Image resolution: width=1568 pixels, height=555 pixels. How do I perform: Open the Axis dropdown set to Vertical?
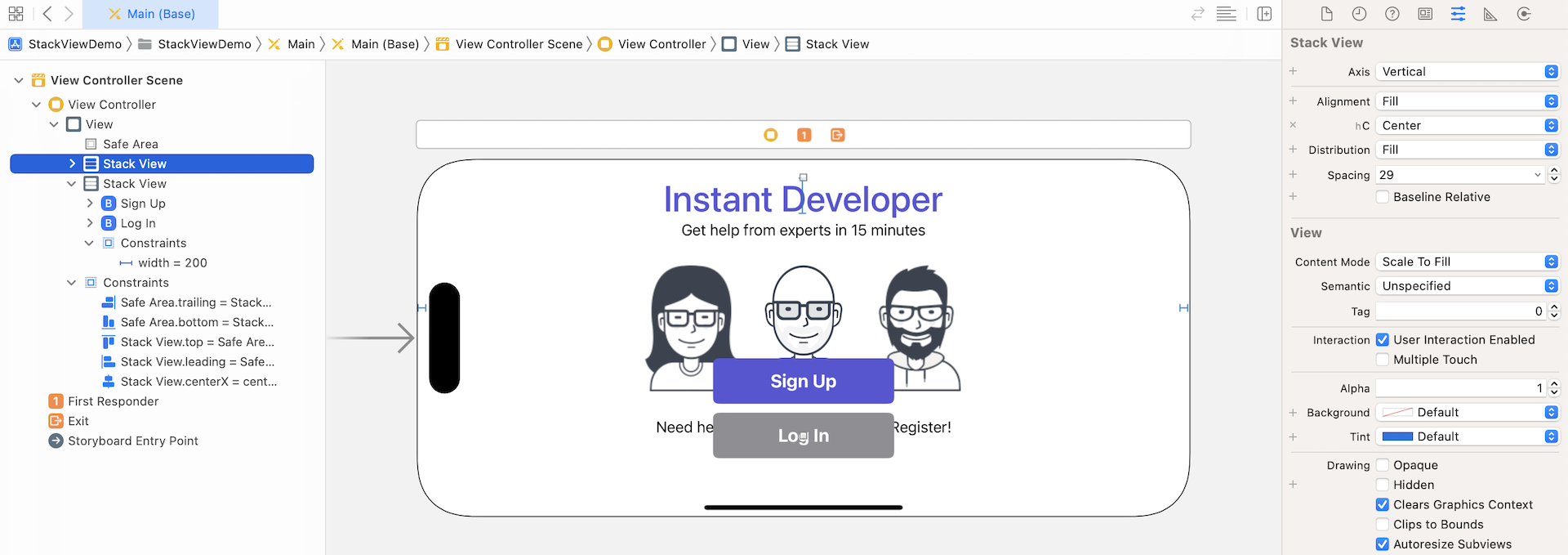(1467, 72)
